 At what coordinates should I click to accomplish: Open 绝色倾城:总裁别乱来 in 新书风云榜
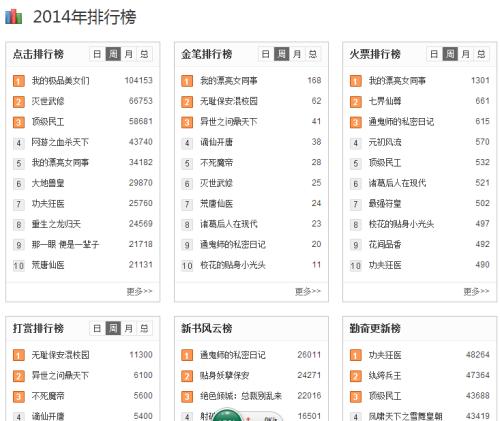[x=241, y=396]
